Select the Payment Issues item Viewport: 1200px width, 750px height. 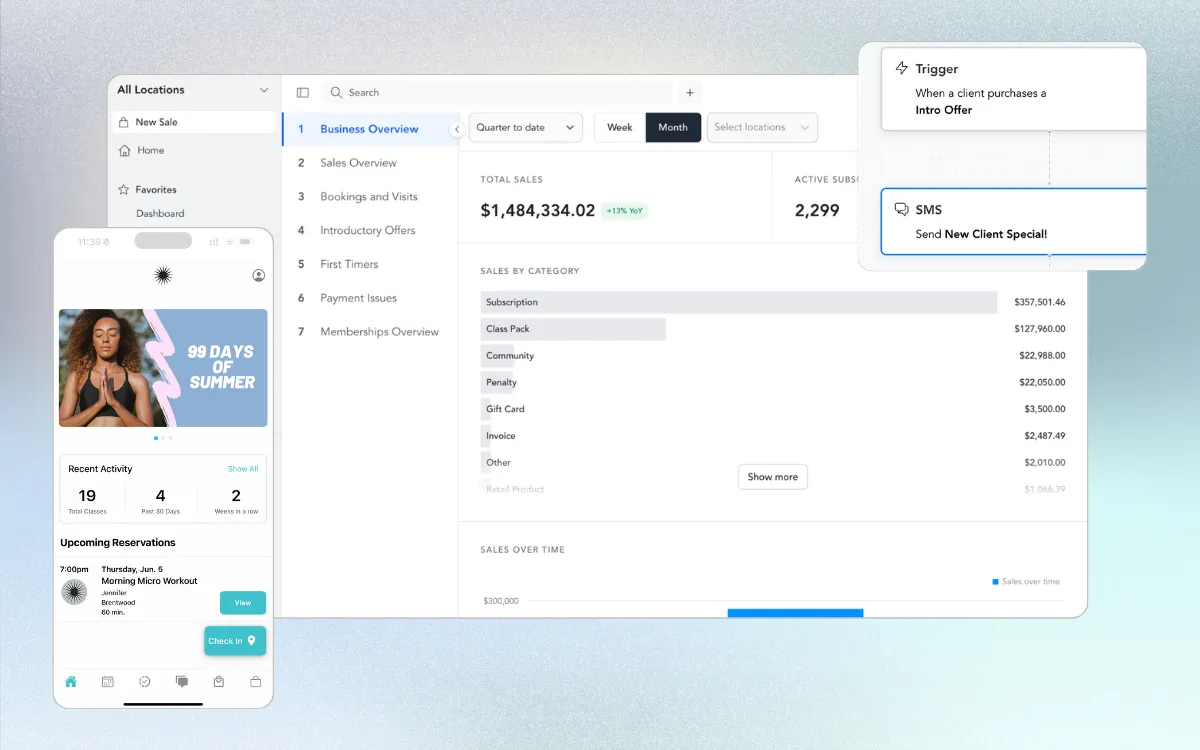pos(358,298)
